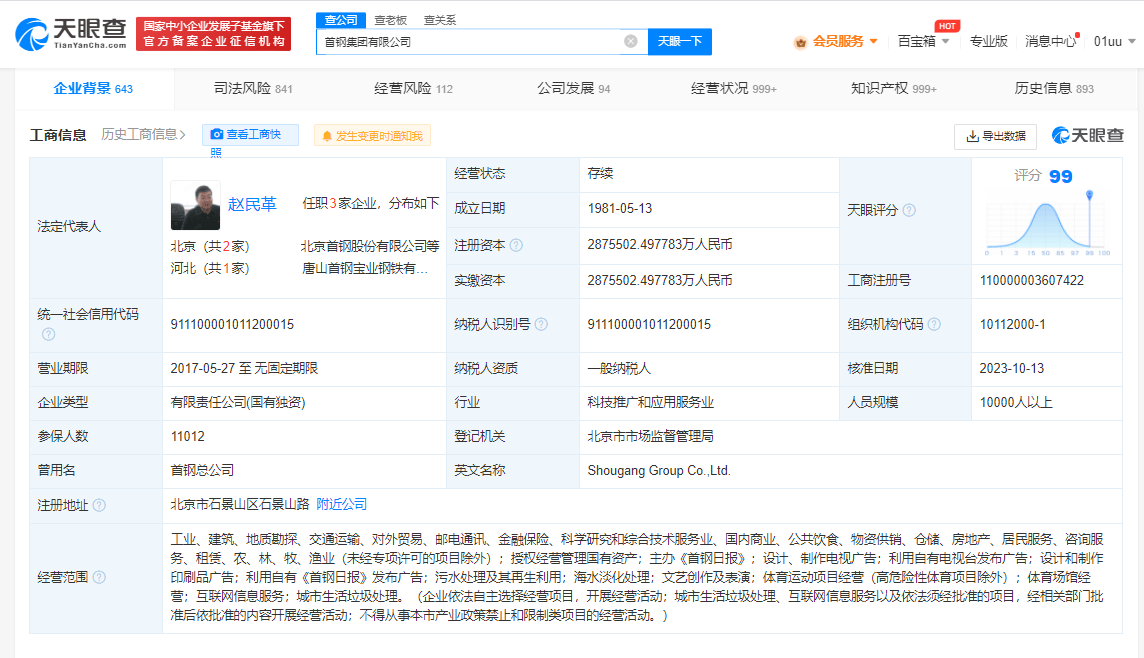
Task: Click help icon beside 经营范围
Action: [x=99, y=577]
